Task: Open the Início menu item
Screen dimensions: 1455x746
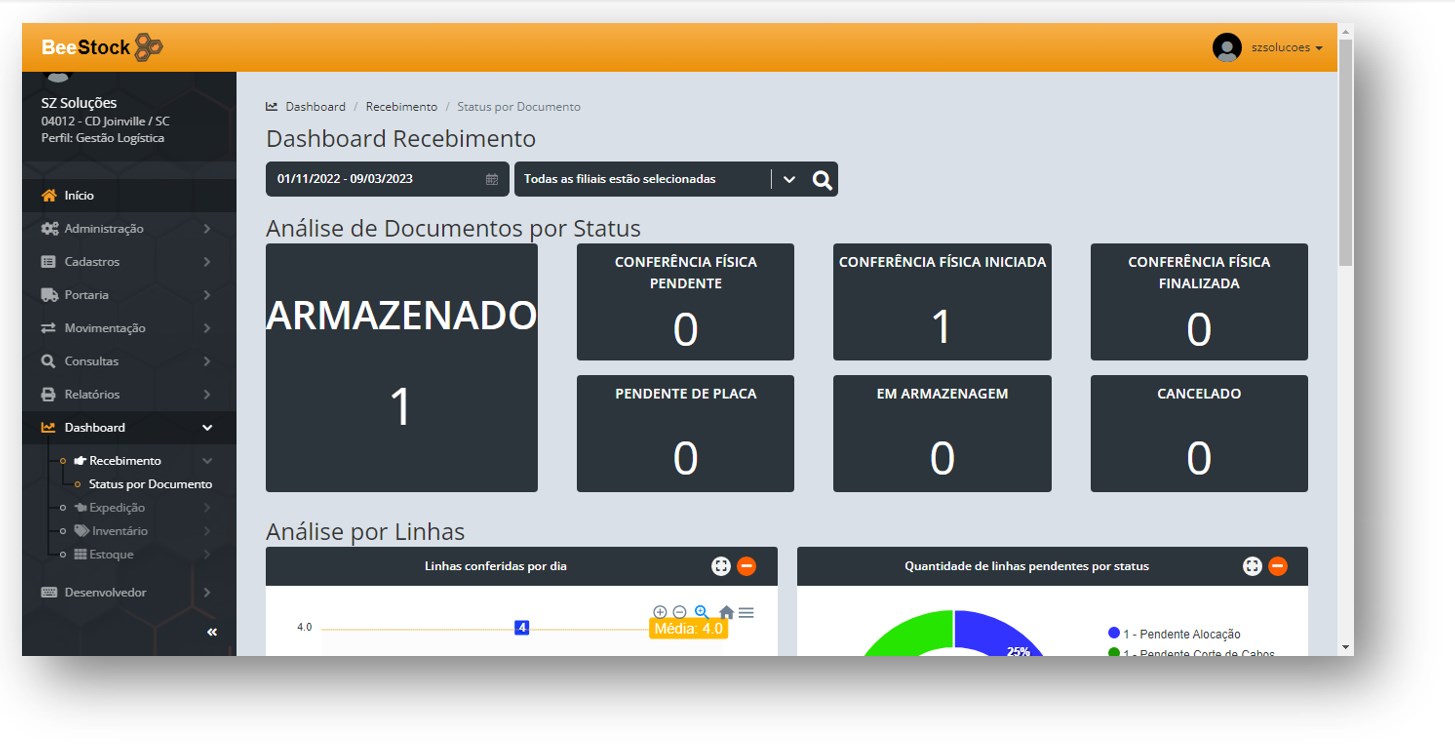Action: pyautogui.click(x=79, y=196)
